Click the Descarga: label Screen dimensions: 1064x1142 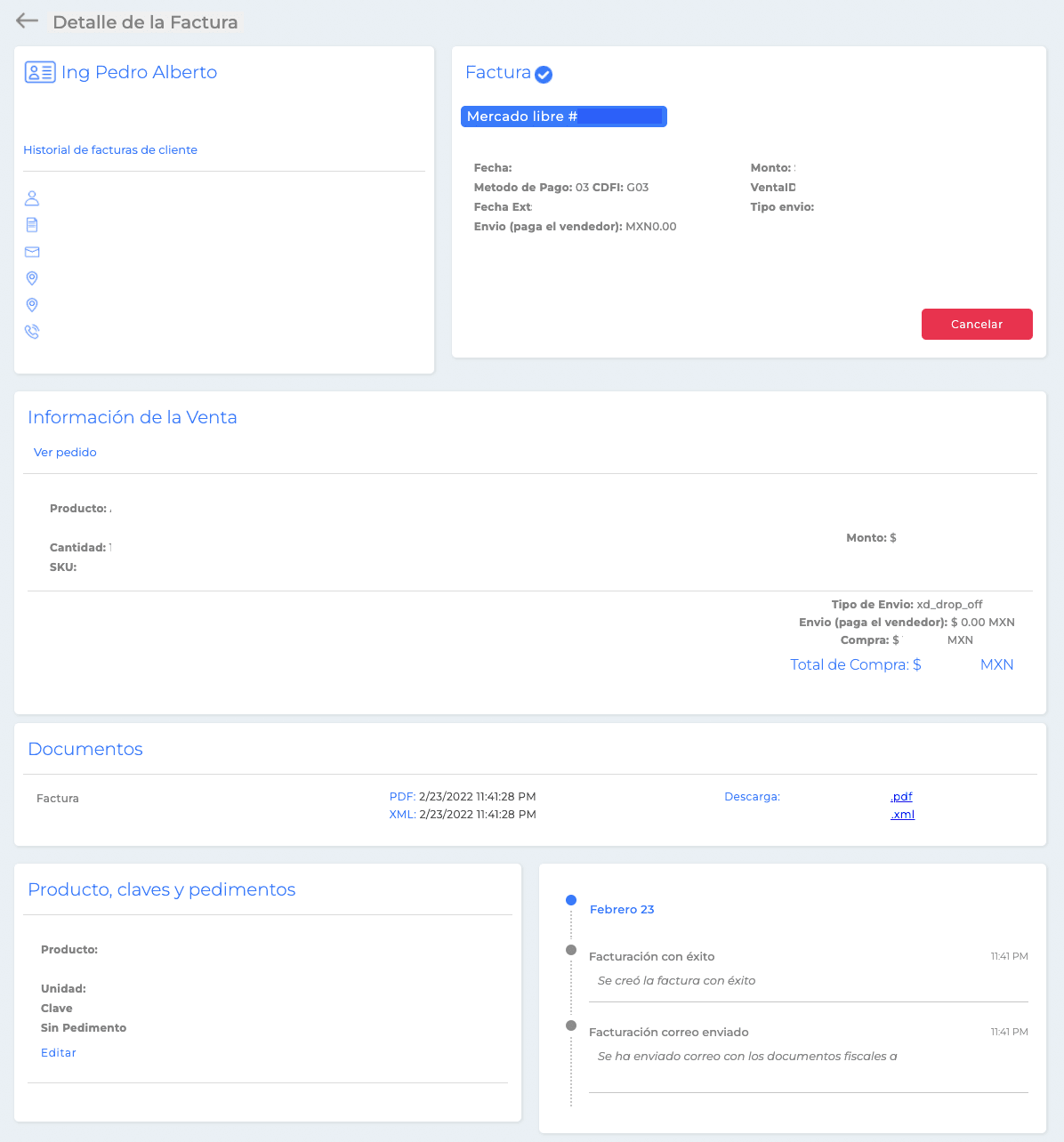point(753,797)
